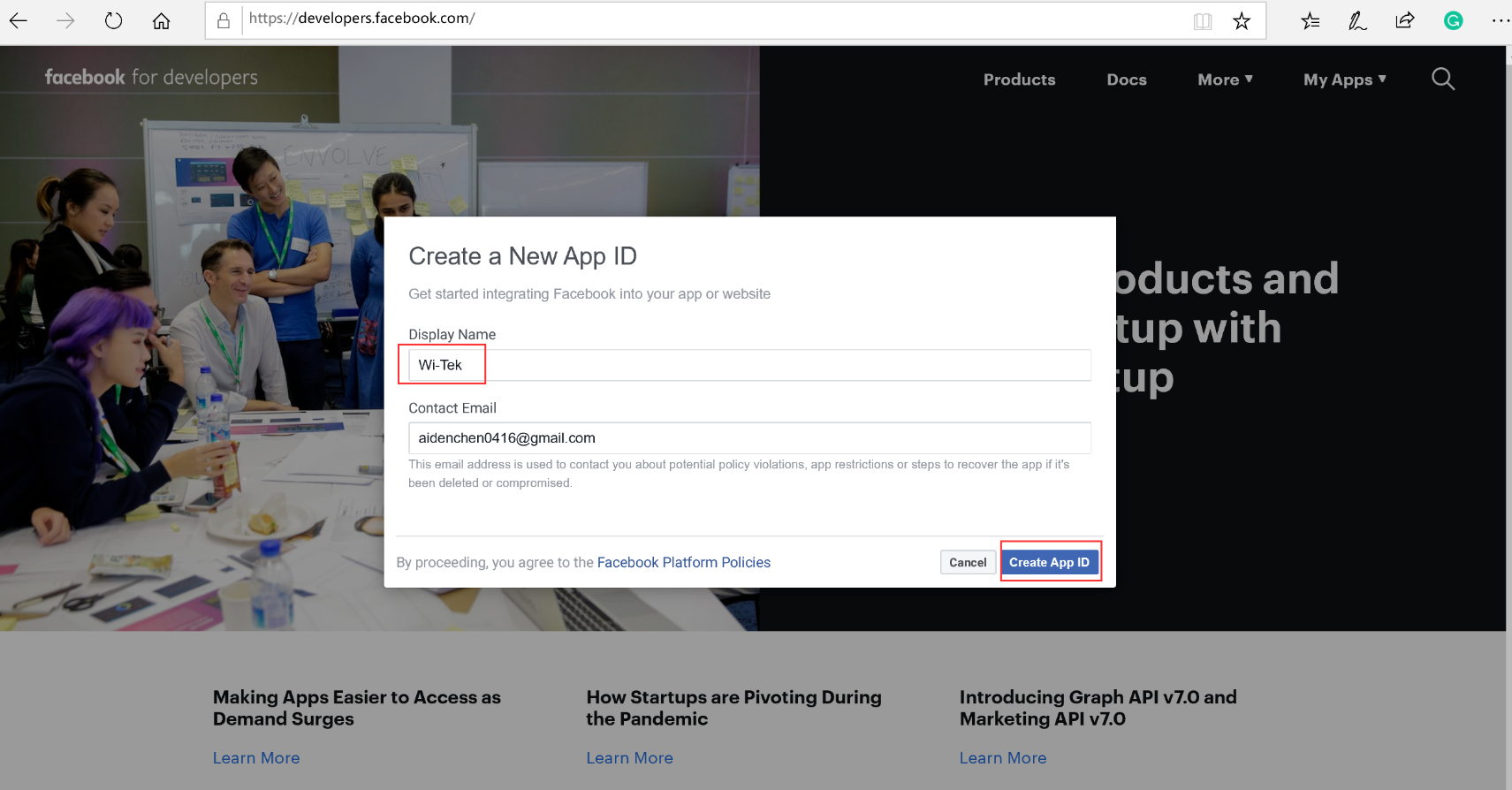Click the share page icon
1512x790 pixels.
(1405, 20)
